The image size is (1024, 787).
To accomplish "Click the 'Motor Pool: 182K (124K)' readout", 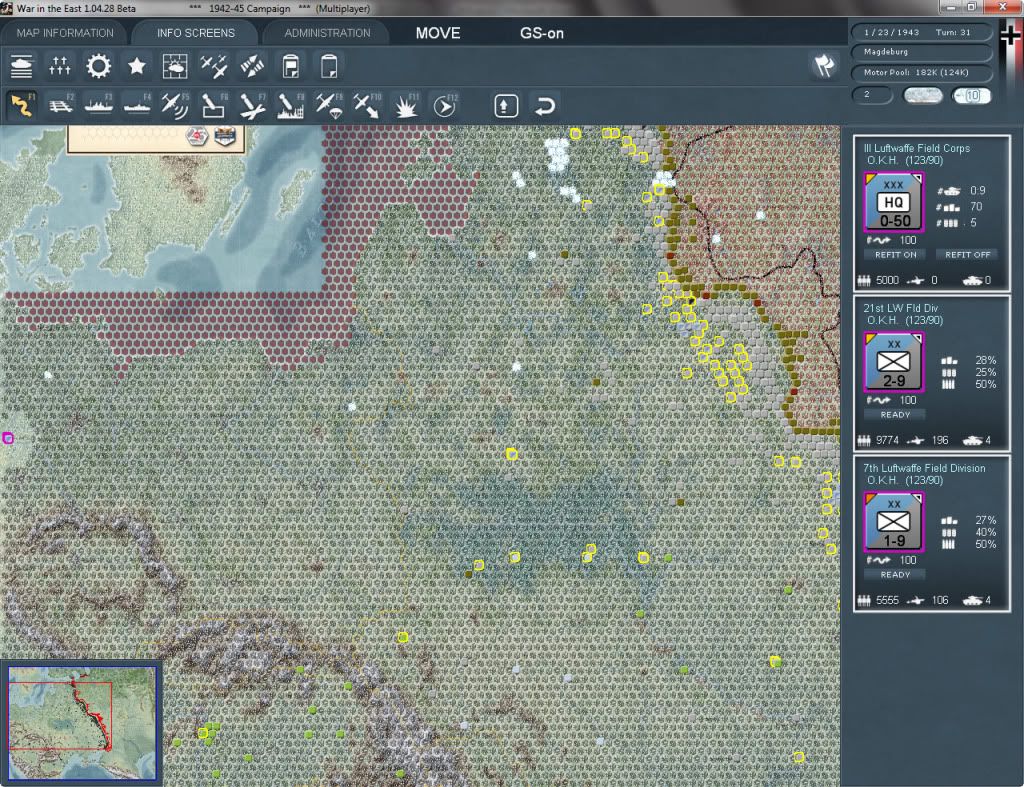I will click(921, 72).
